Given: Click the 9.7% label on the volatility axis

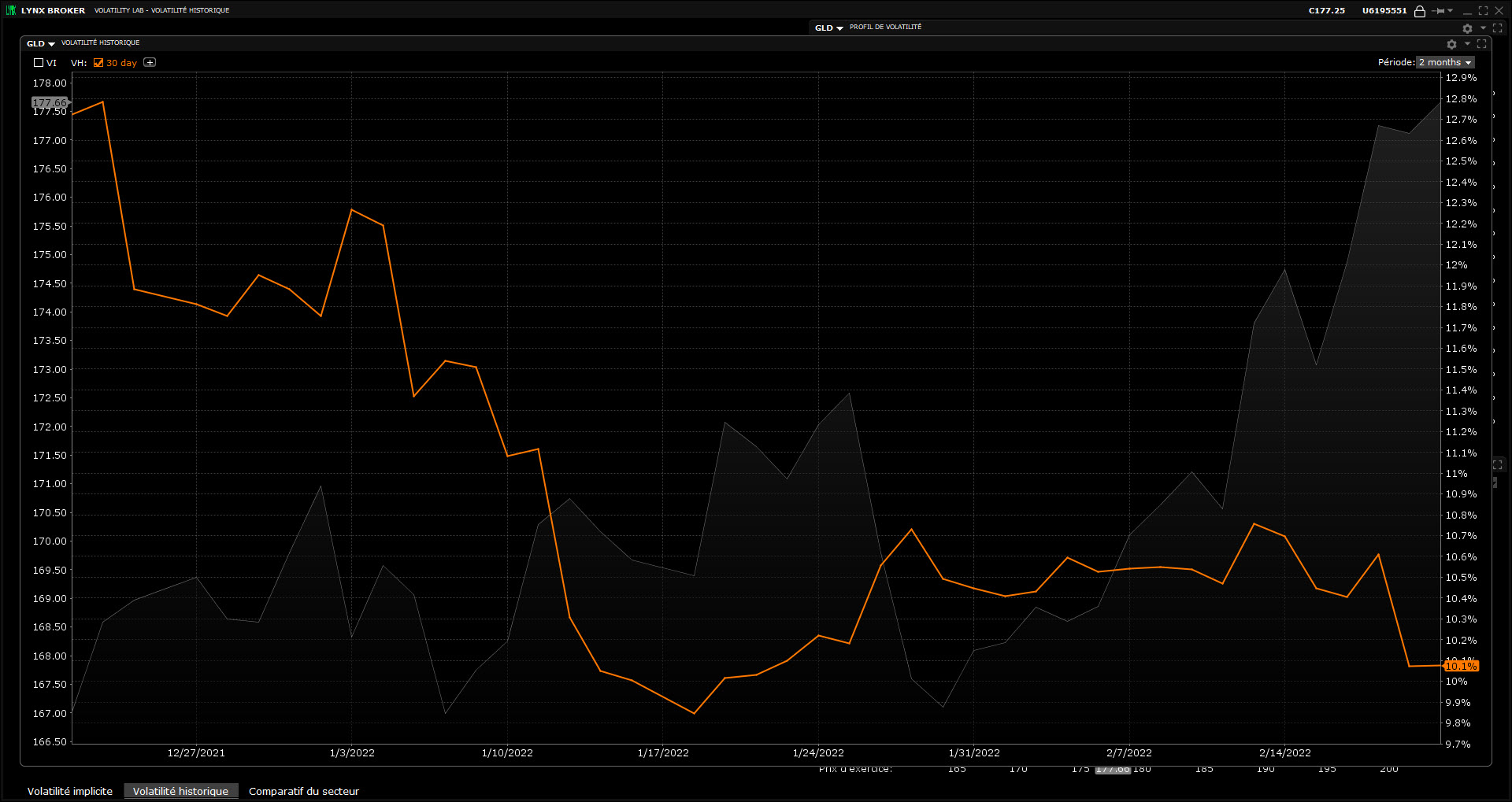Looking at the screenshot, I should click(x=1458, y=744).
